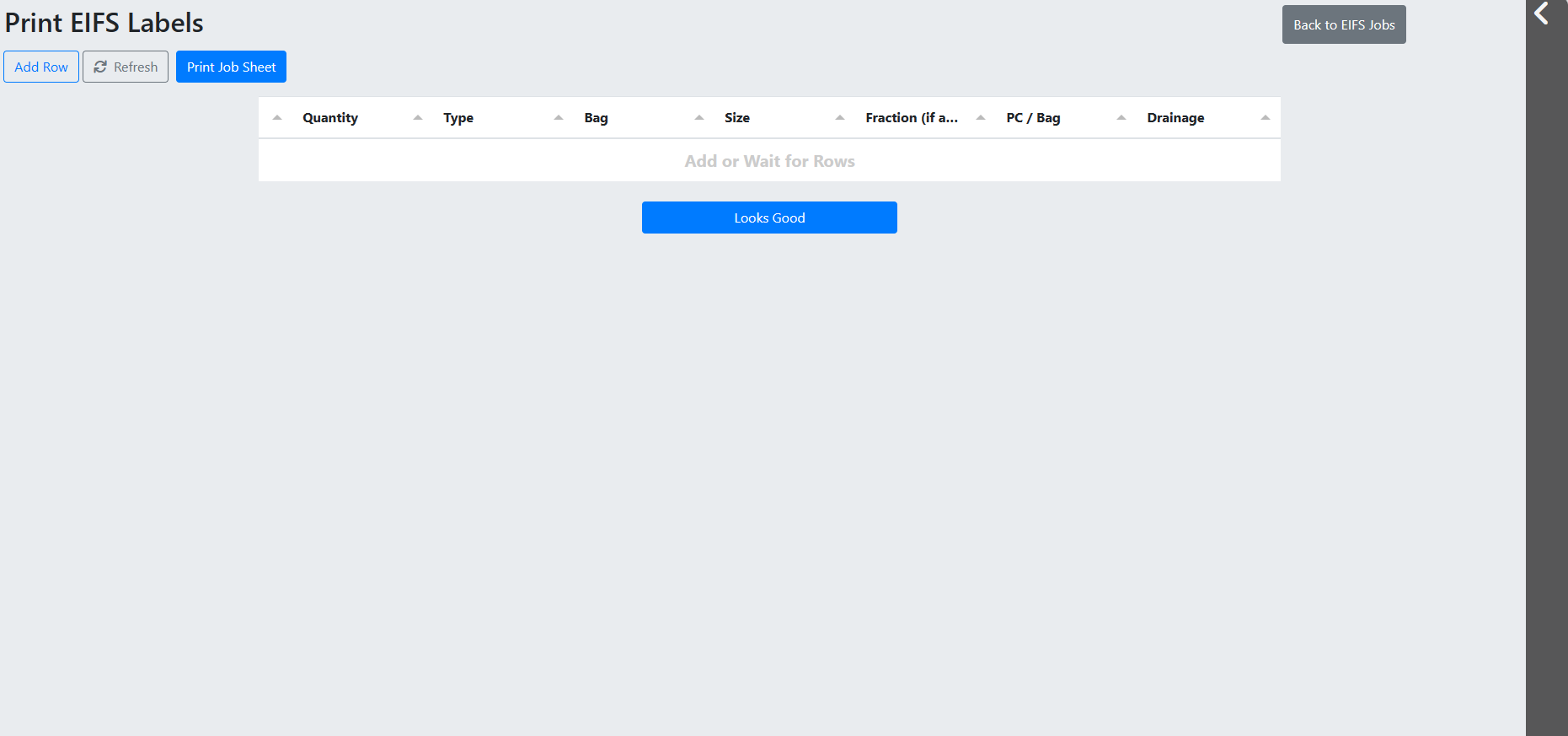
Task: Click the Drainage column header label
Action: (1175, 118)
